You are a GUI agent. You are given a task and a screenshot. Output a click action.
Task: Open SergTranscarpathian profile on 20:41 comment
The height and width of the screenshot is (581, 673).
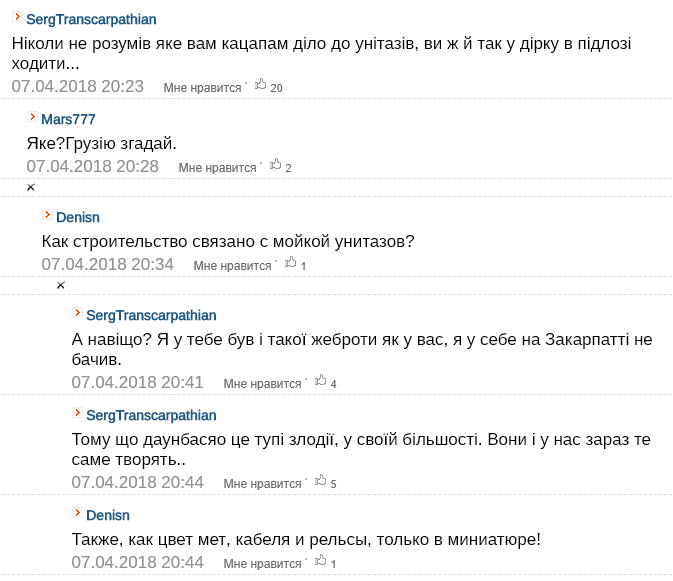[x=151, y=315]
